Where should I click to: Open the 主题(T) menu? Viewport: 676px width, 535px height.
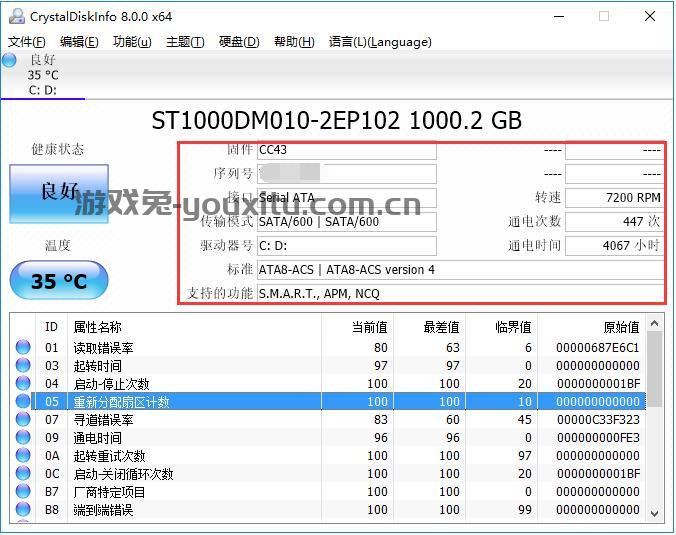pos(185,42)
